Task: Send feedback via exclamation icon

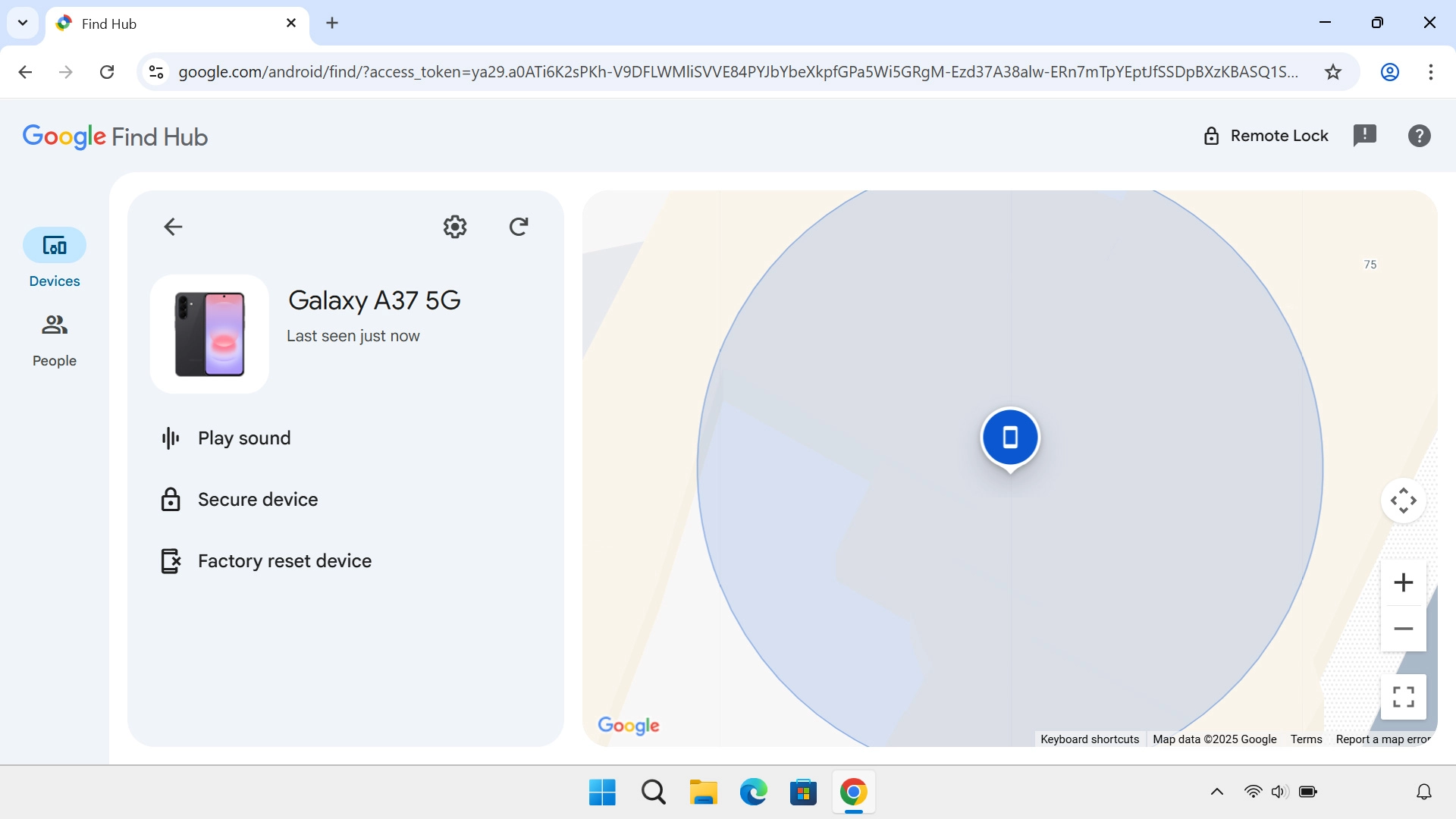Action: coord(1365,136)
